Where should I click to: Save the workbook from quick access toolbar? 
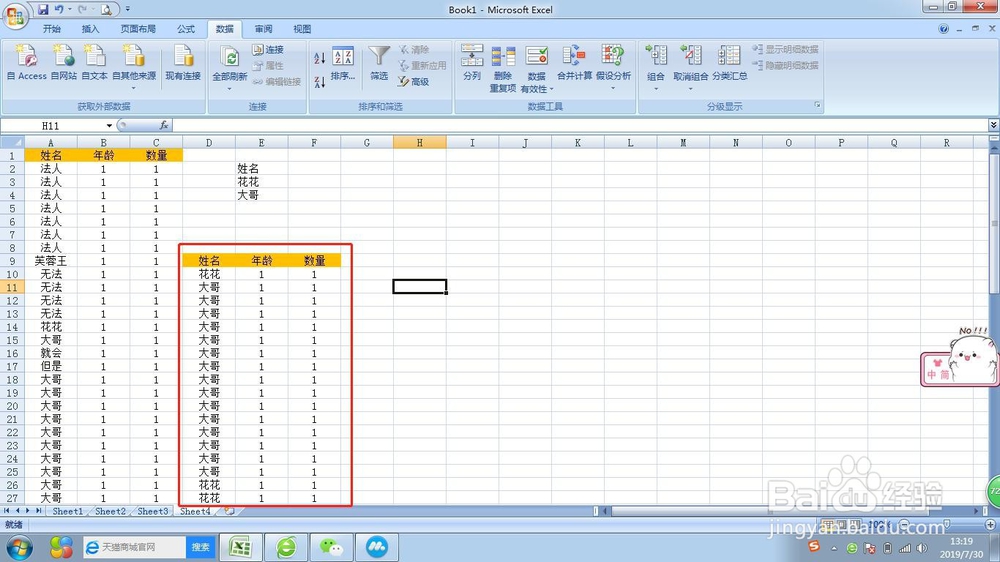click(x=43, y=9)
